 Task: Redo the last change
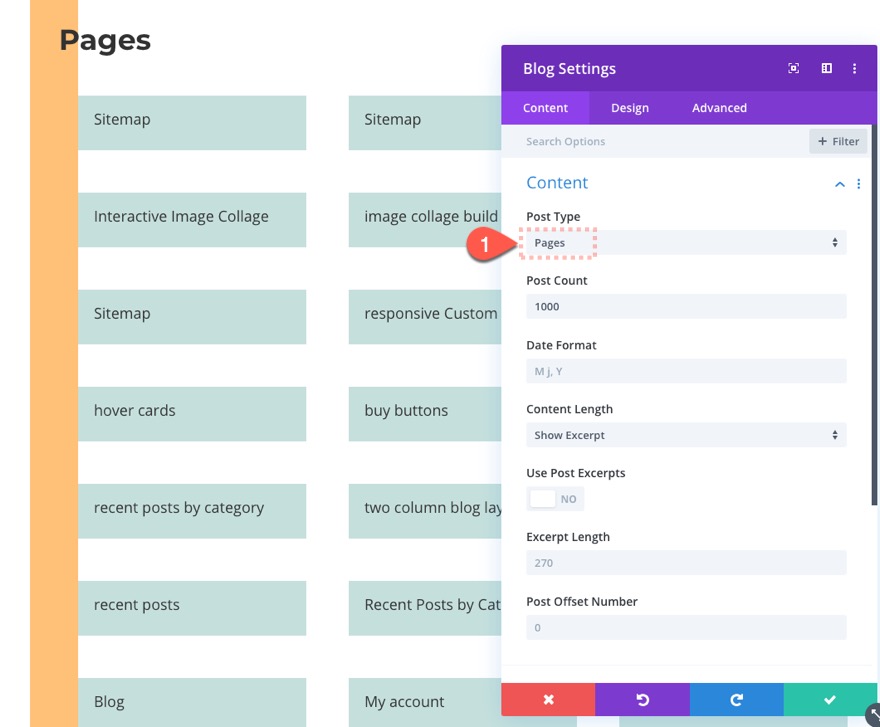click(736, 700)
